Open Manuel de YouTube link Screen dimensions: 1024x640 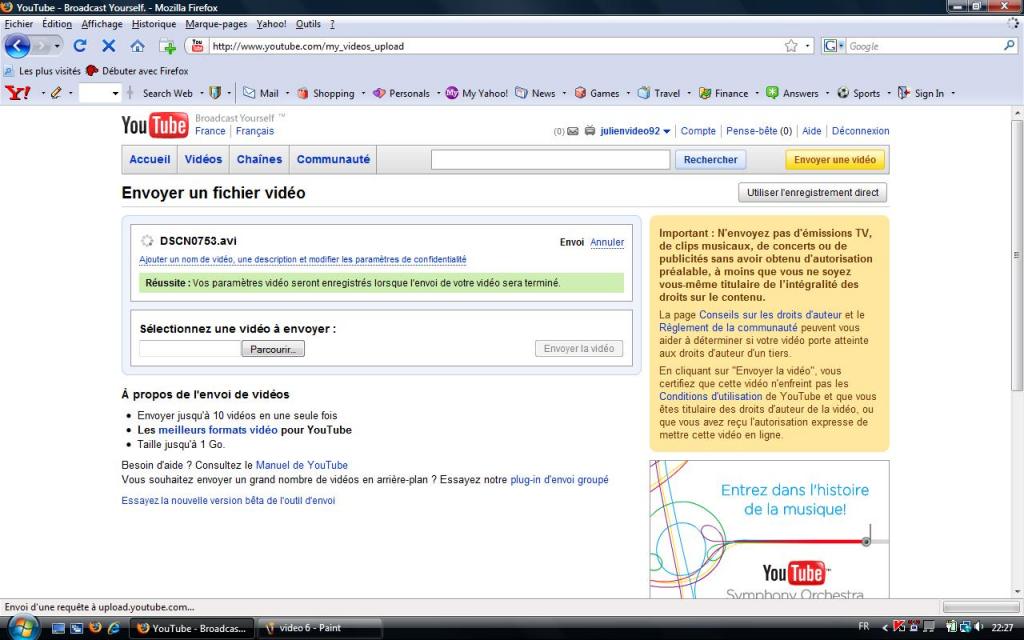tap(302, 465)
